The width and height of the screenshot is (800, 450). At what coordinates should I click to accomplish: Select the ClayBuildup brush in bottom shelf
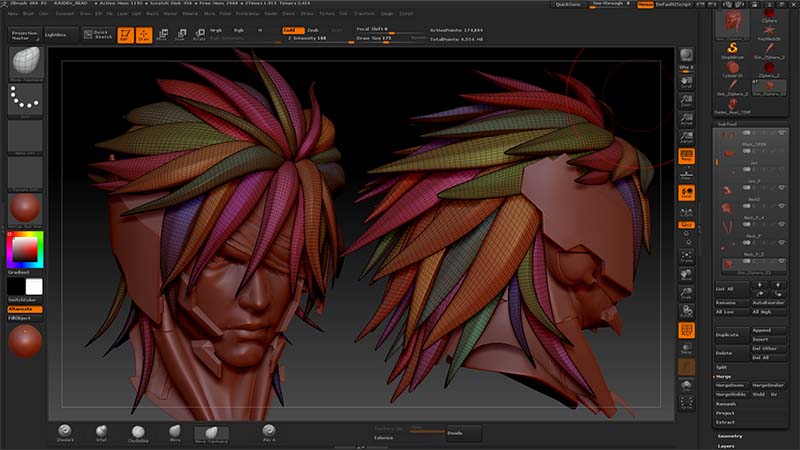tap(138, 433)
